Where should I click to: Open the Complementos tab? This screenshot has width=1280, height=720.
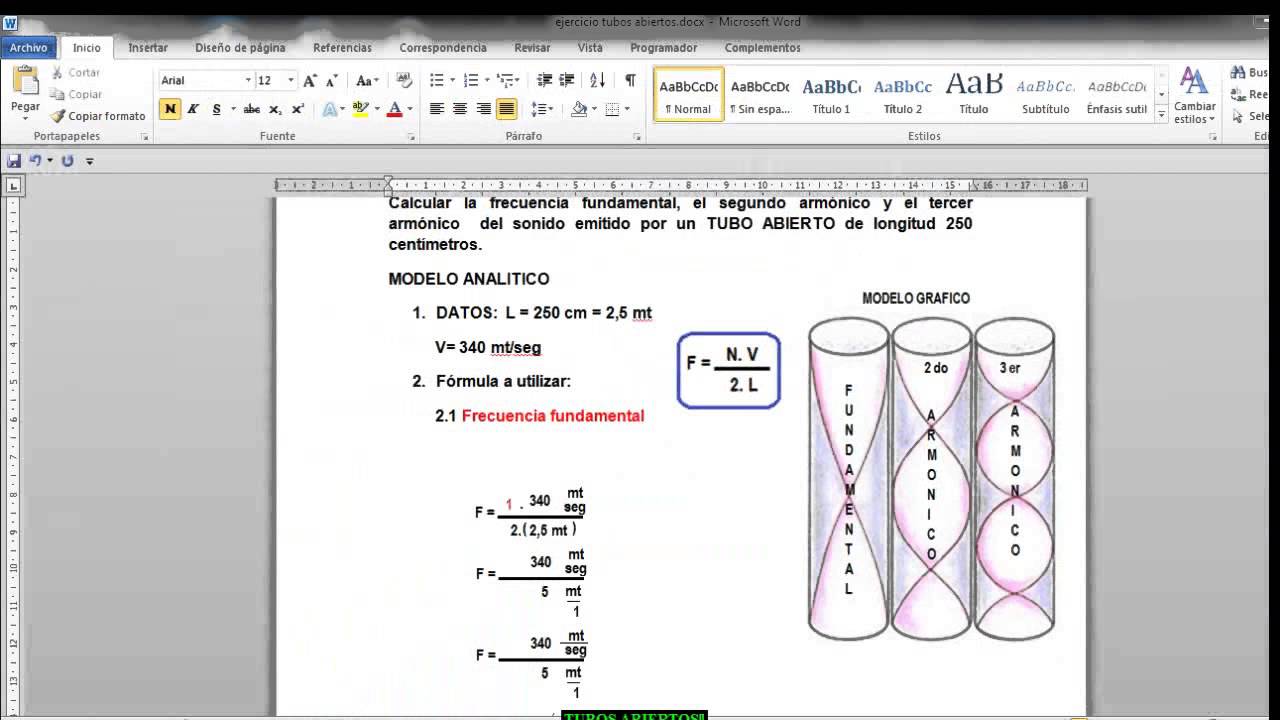pyautogui.click(x=763, y=47)
